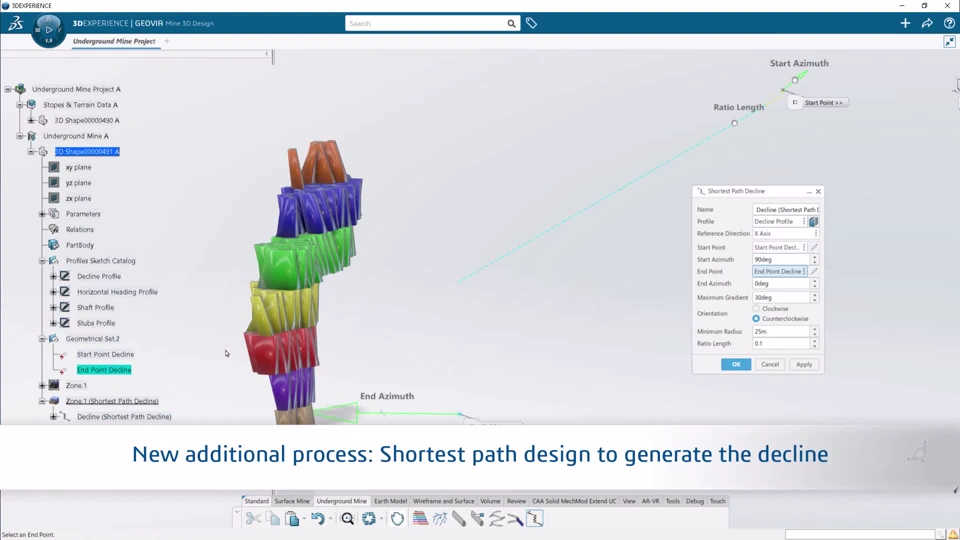
Task: Click the Name field in decline dialog
Action: coord(786,209)
